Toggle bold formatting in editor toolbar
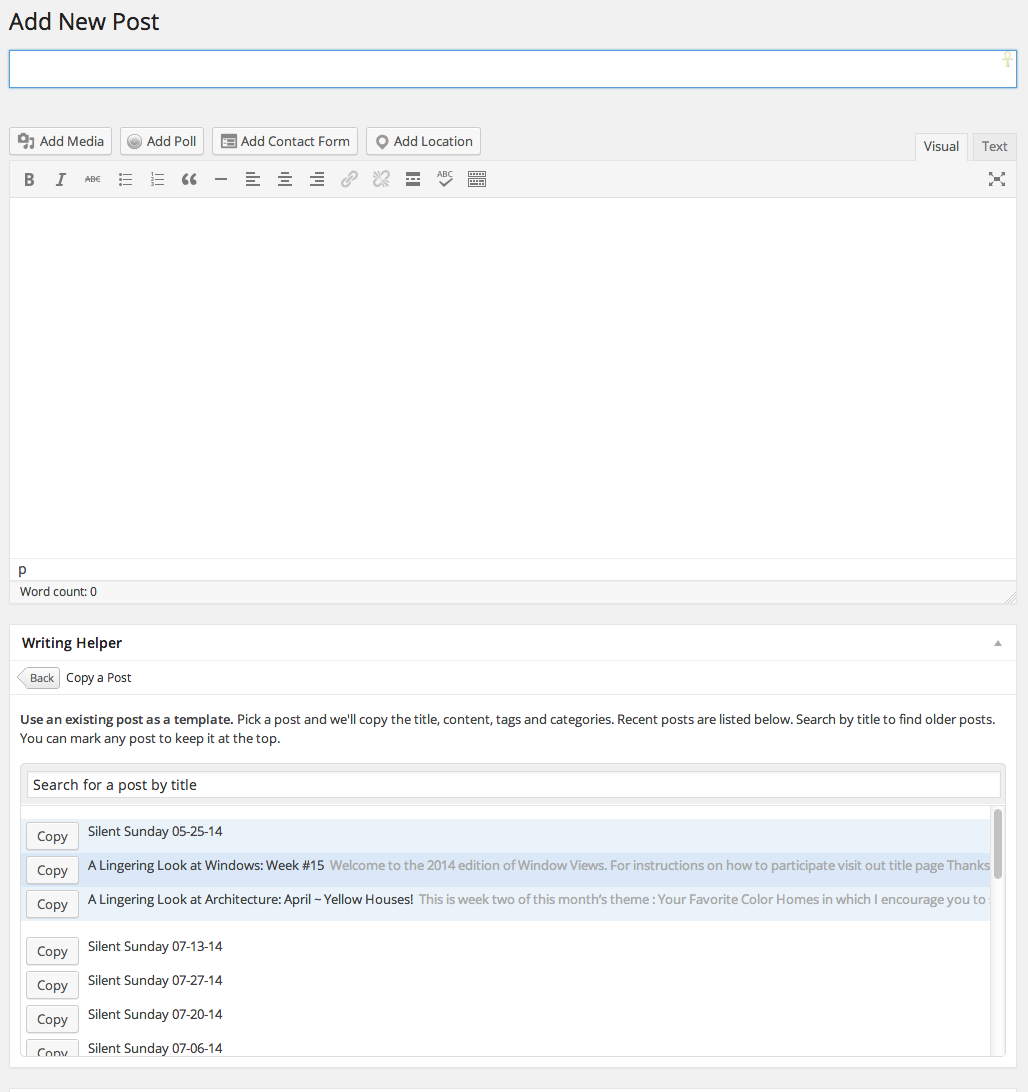1028x1092 pixels. tap(29, 180)
